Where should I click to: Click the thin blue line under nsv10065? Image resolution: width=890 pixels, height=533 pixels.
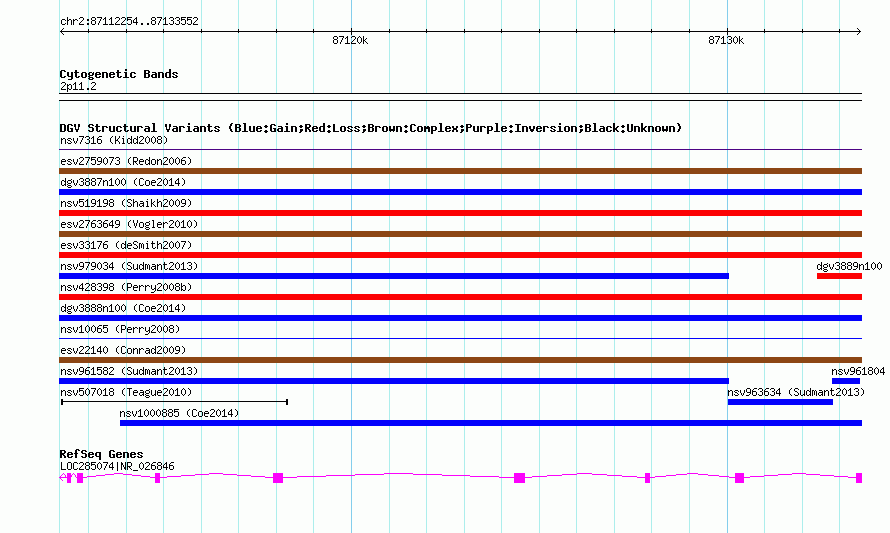[x=460, y=339]
